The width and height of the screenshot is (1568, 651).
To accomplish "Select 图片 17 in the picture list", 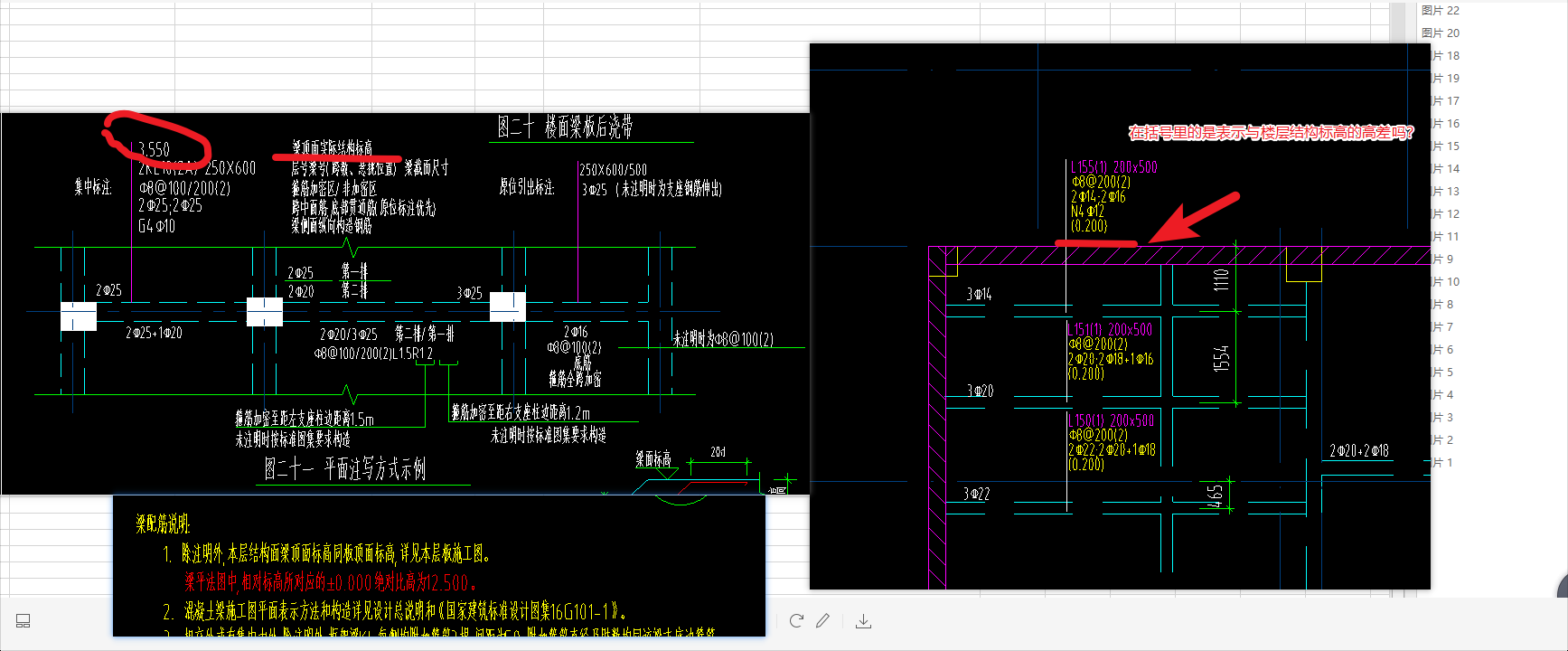I will [1446, 100].
